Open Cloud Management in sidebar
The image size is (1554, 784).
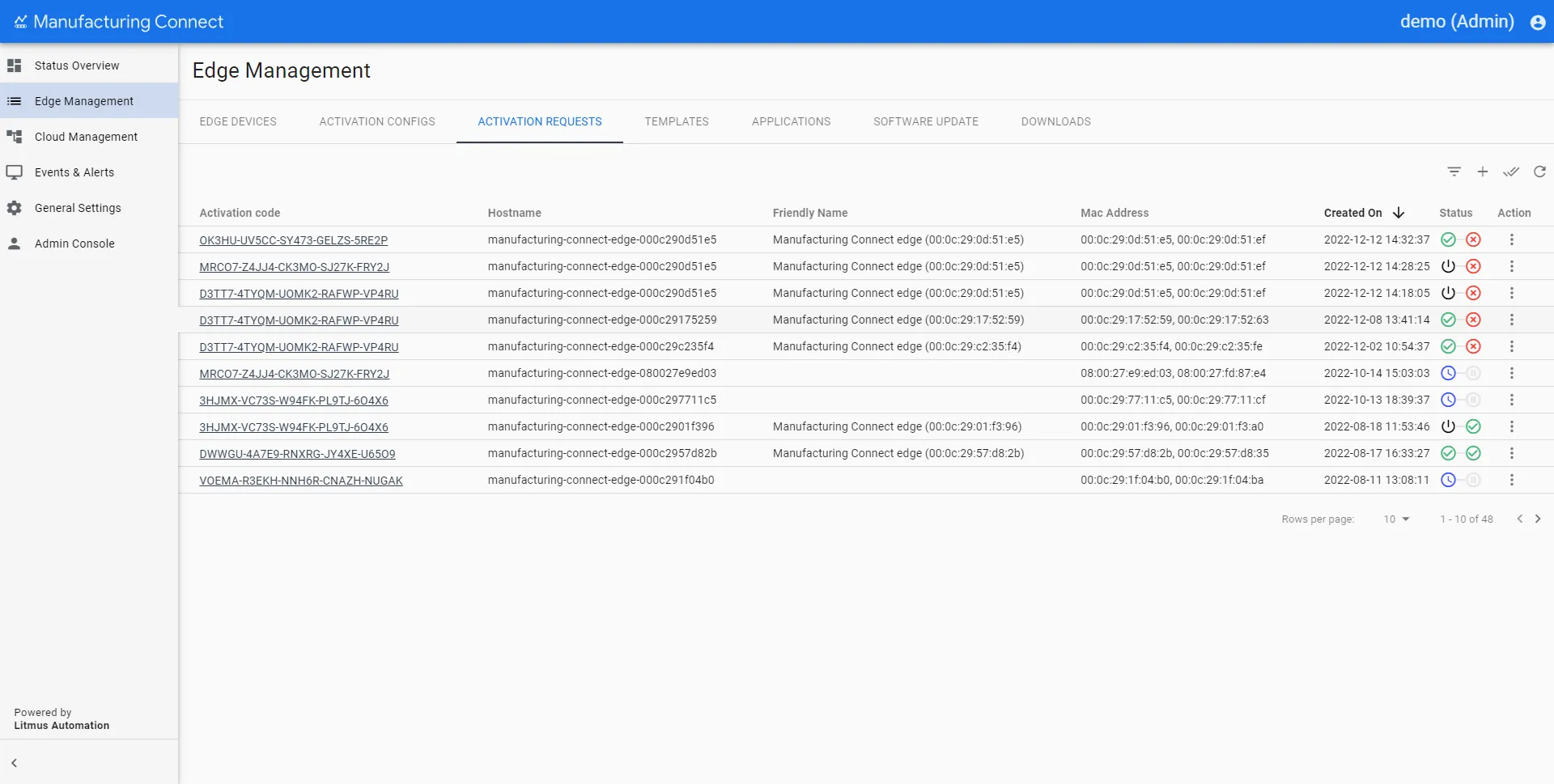click(x=89, y=137)
